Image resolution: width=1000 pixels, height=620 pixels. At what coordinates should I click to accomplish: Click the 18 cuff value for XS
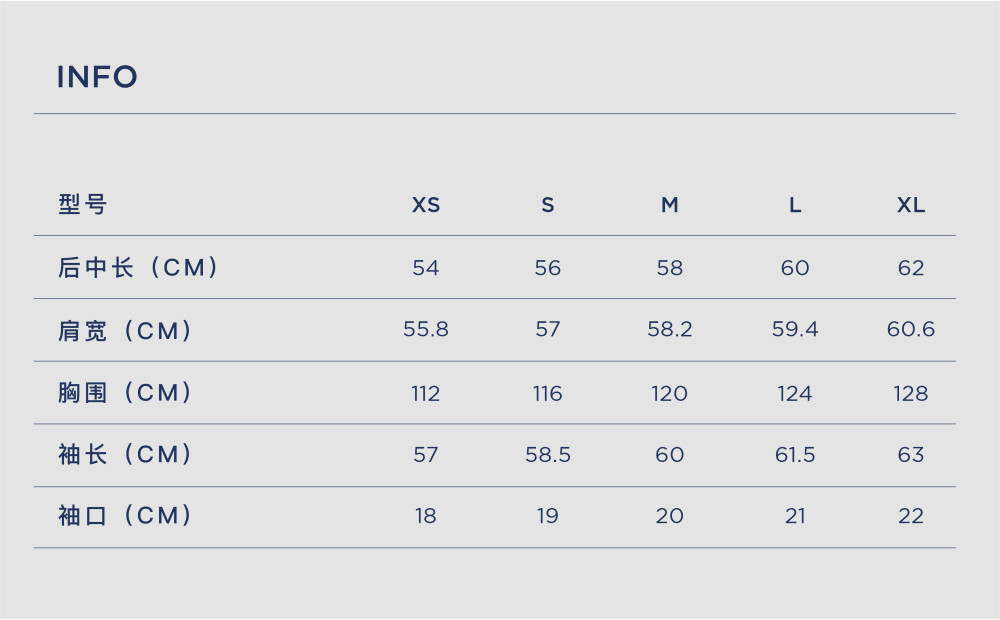426,516
